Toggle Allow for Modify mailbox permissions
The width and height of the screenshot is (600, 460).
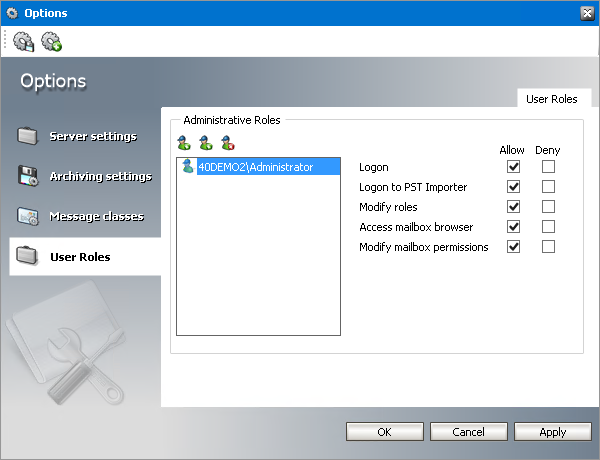(514, 247)
